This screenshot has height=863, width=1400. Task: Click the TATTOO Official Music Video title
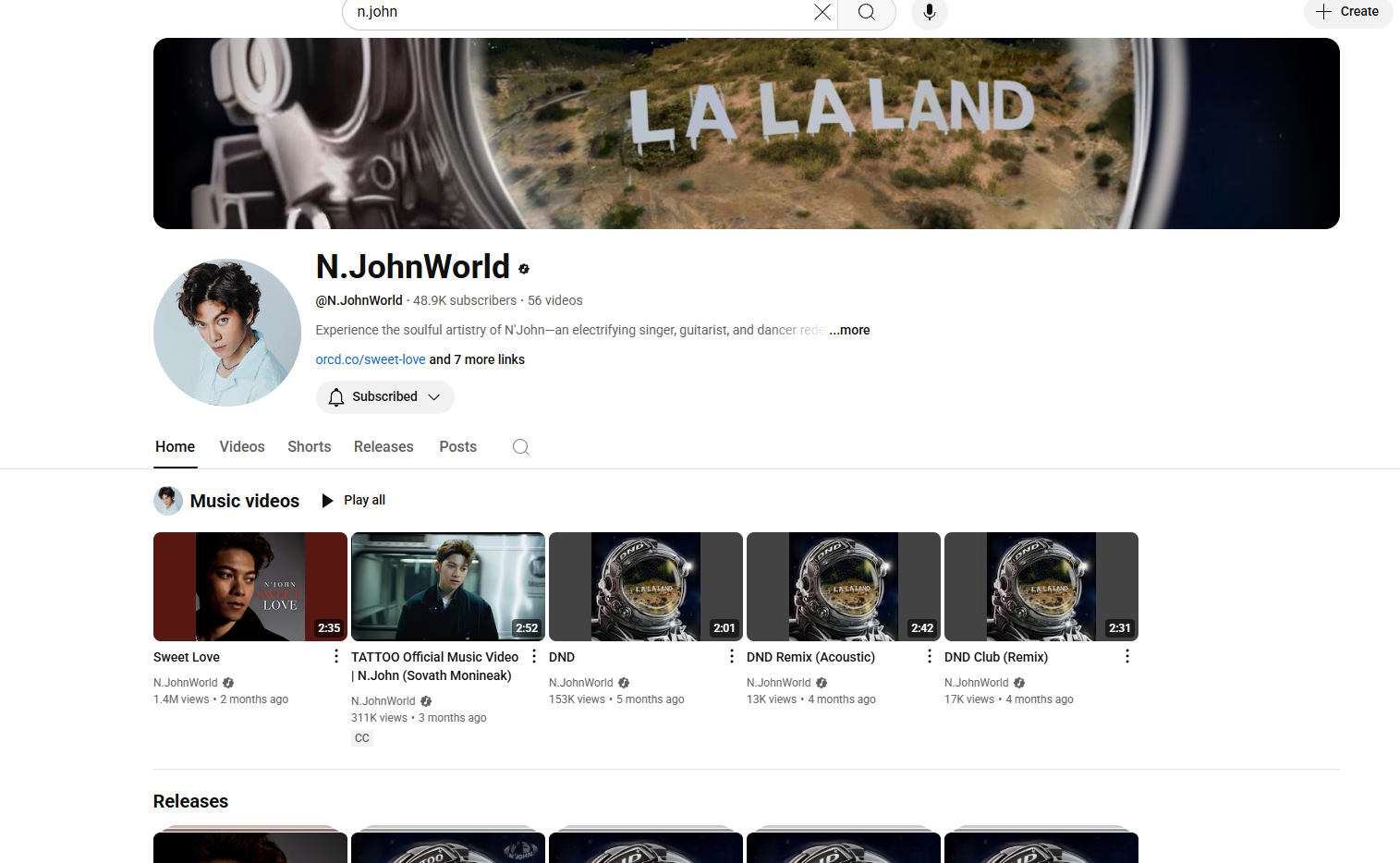435,666
